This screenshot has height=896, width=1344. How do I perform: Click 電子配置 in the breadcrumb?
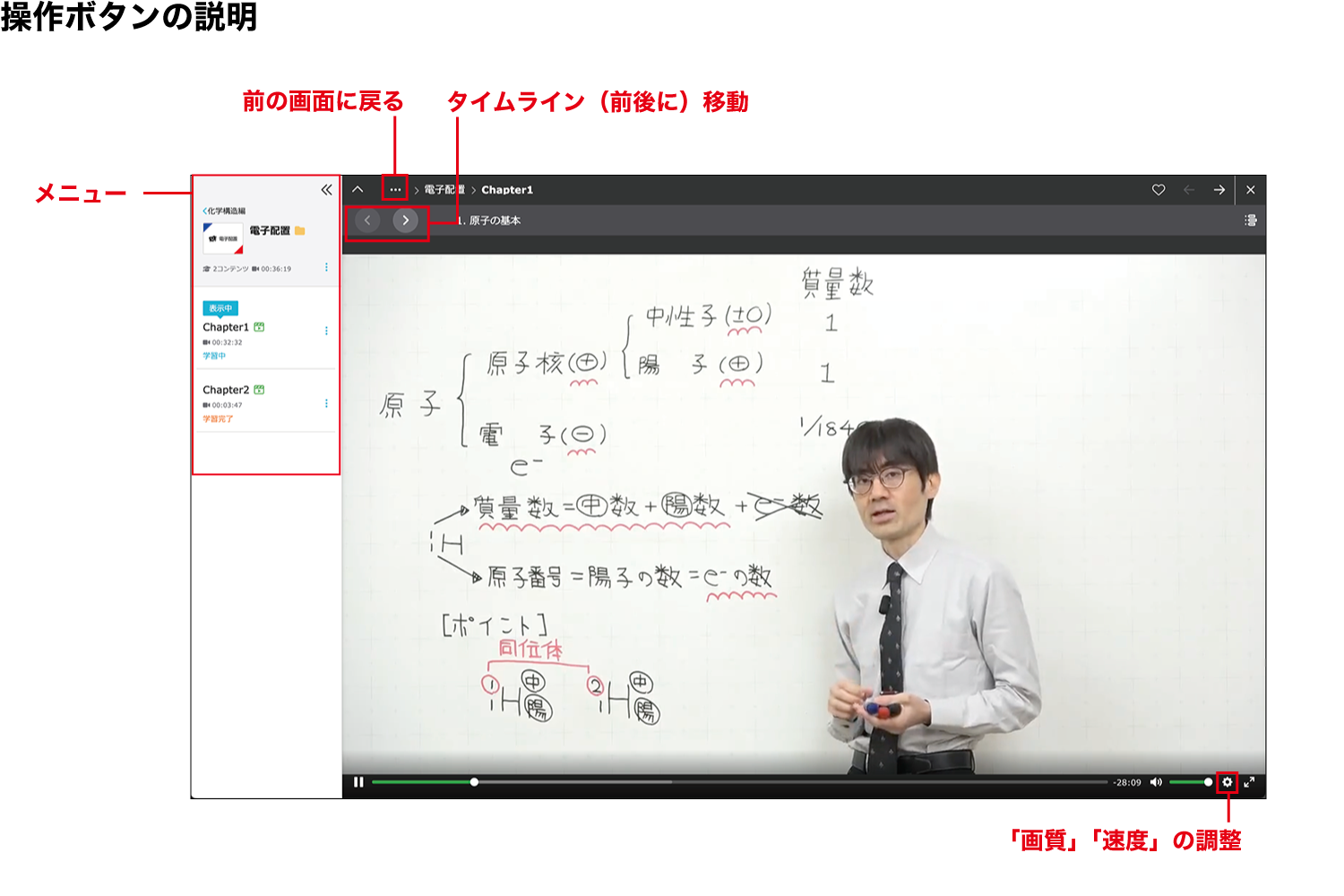pyautogui.click(x=444, y=190)
